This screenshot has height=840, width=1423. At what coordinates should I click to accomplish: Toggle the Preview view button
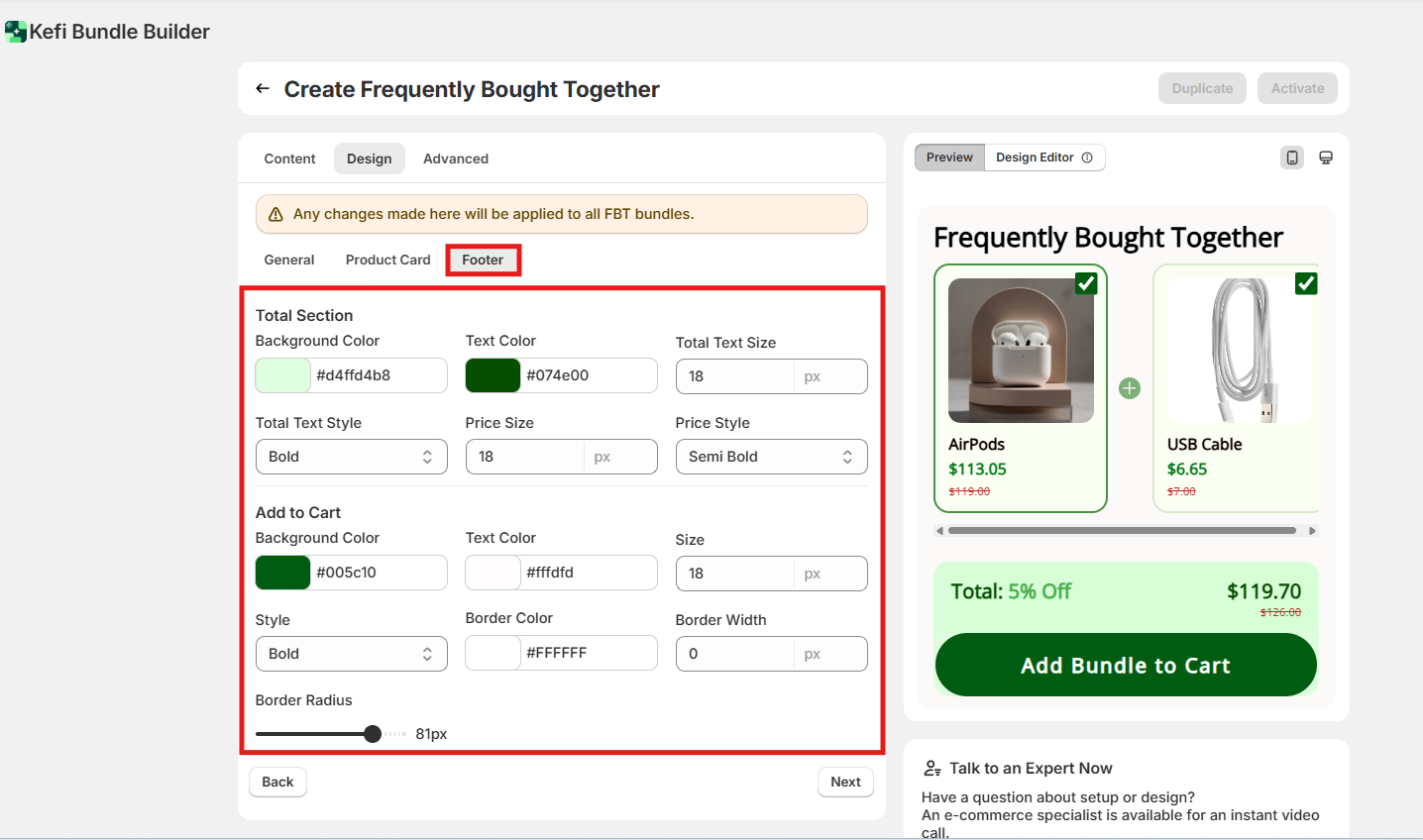pos(949,157)
